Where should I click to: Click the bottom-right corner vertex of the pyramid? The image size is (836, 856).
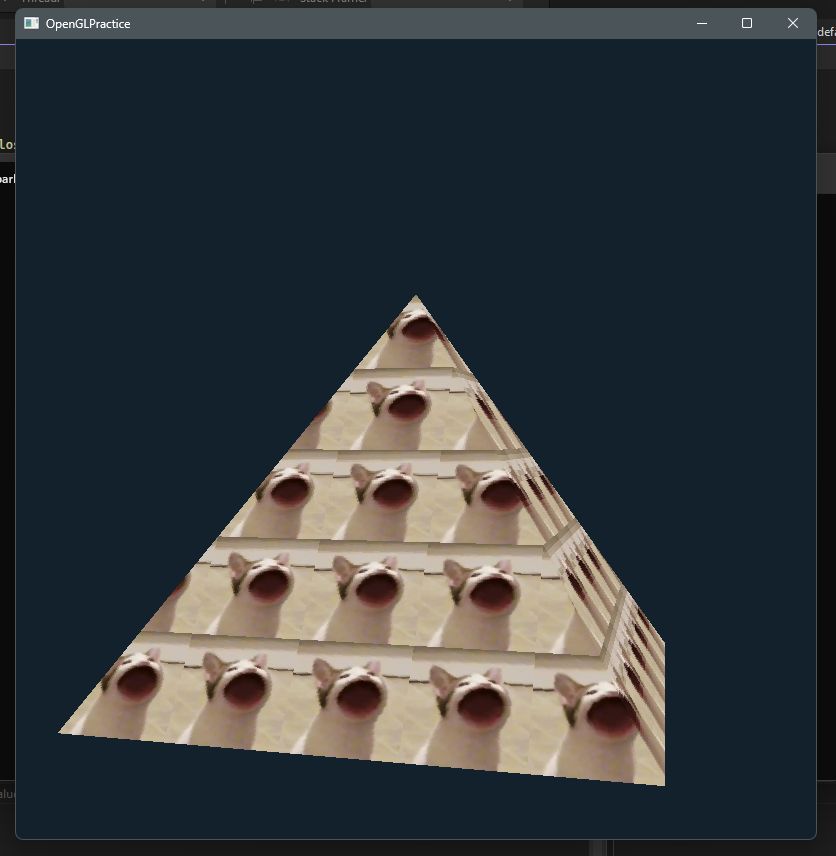tap(663, 784)
